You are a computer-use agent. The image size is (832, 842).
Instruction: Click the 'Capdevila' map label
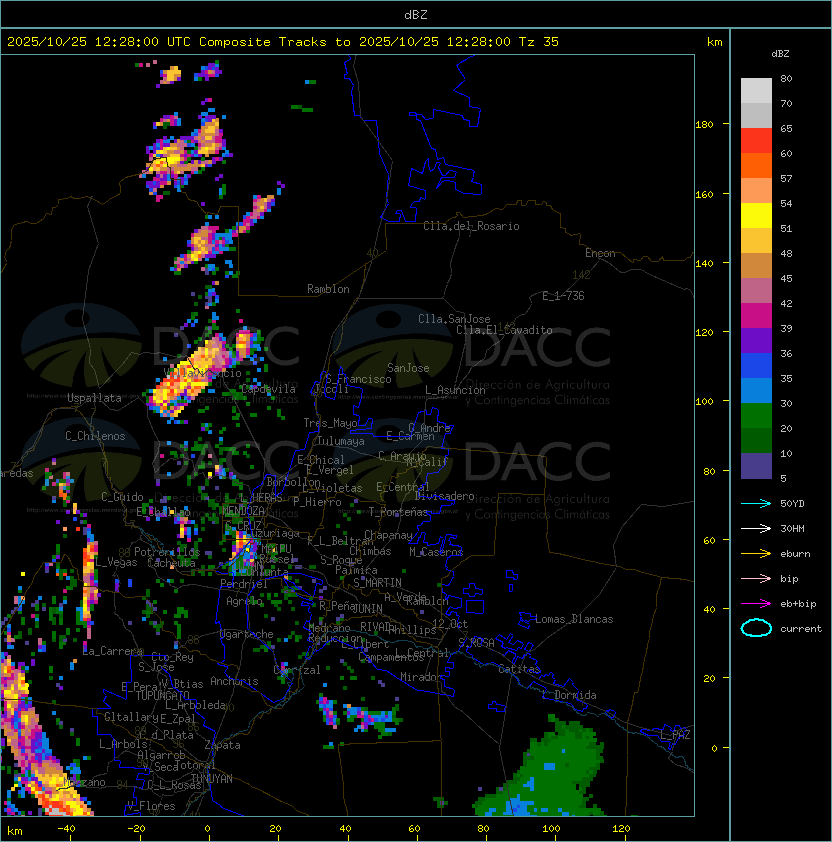tap(268, 389)
